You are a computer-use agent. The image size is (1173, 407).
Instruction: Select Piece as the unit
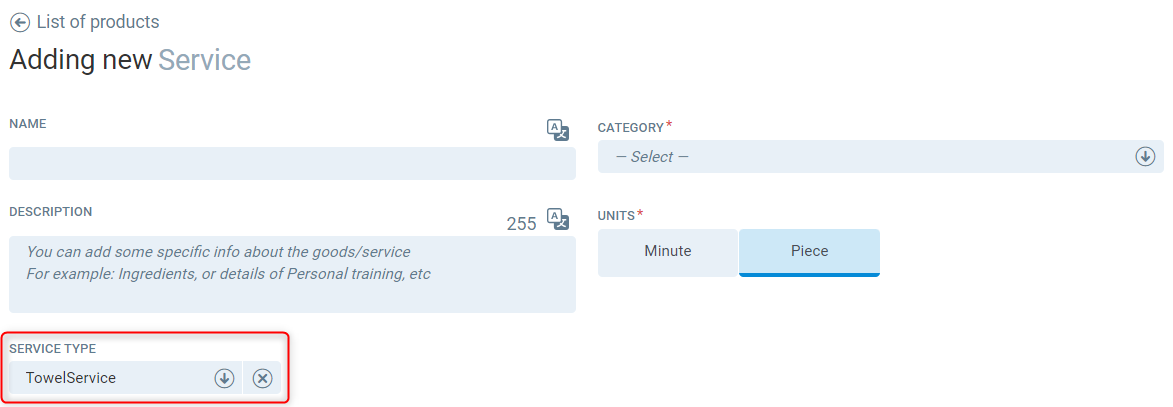(x=809, y=252)
